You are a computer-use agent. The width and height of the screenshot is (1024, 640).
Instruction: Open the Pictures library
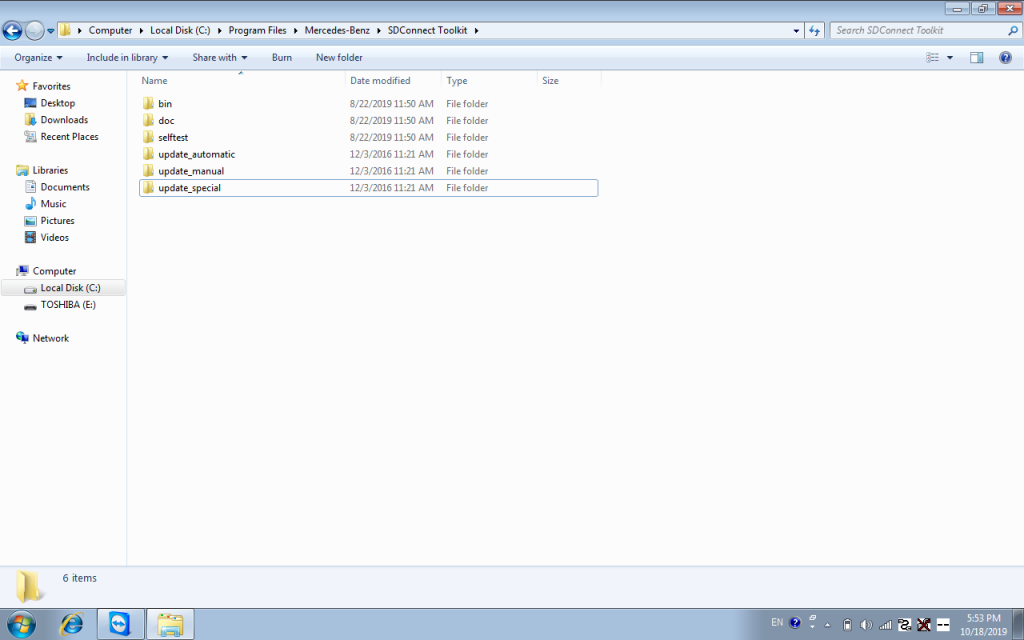(57, 221)
